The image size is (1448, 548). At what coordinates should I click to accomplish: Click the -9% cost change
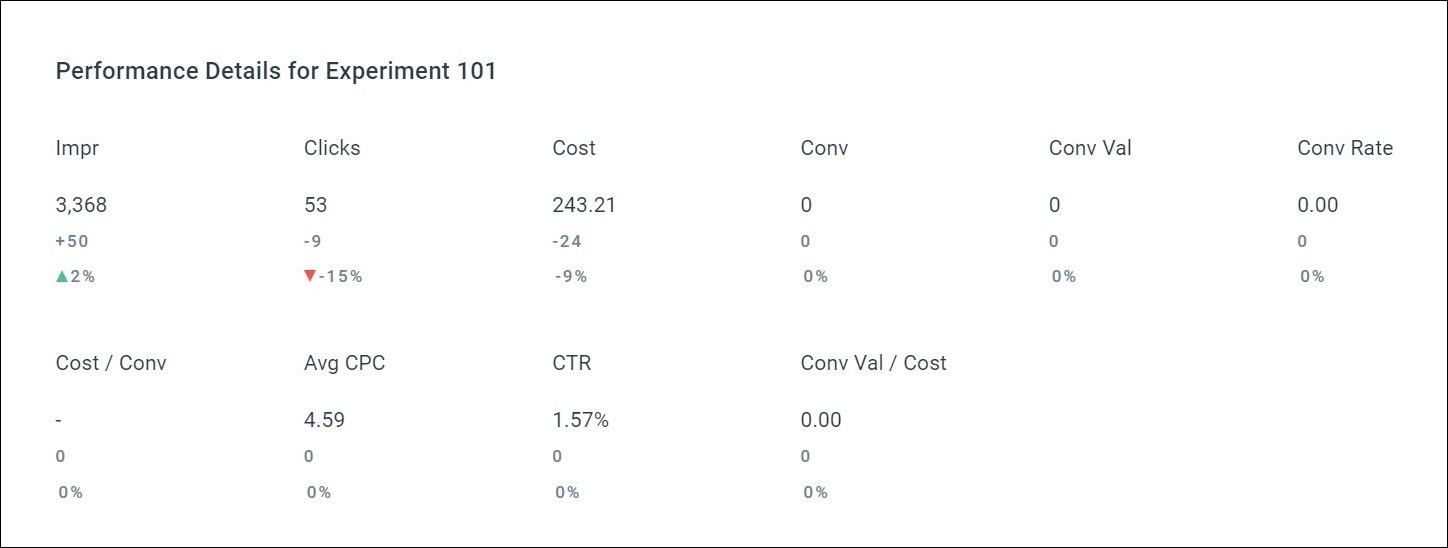(571, 277)
